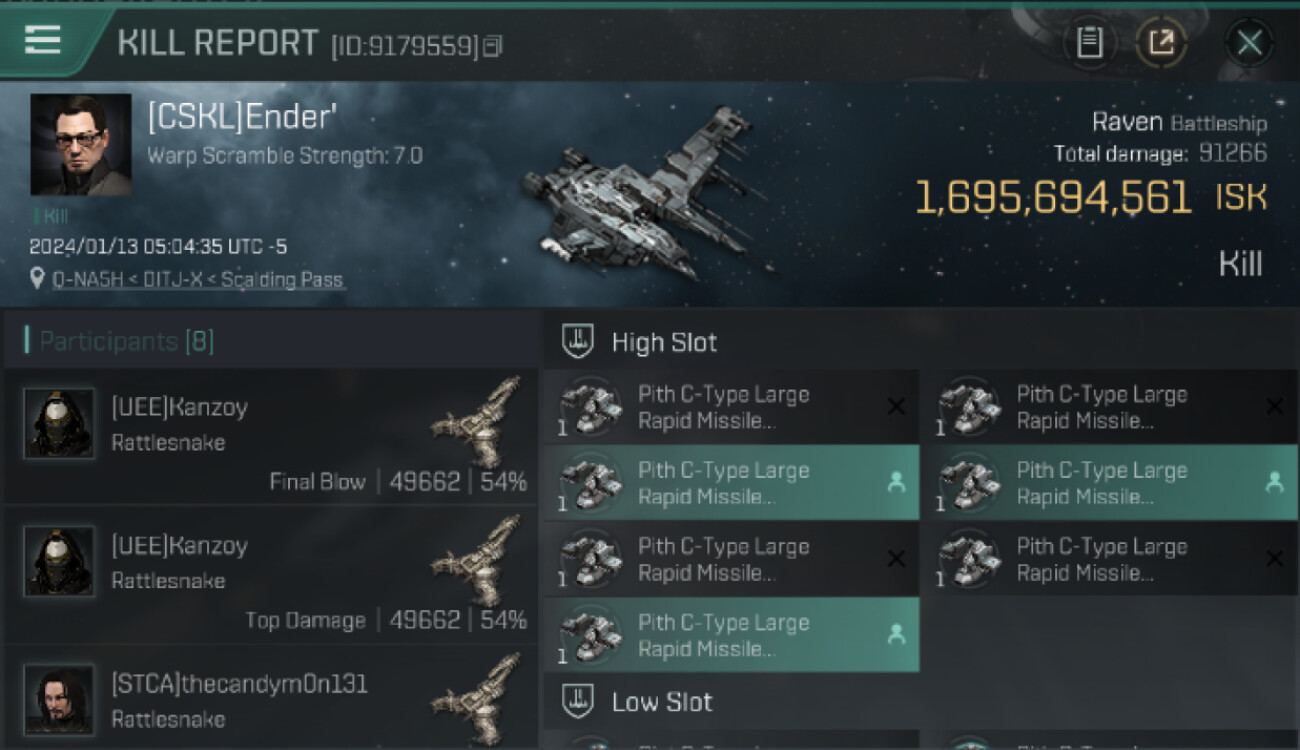Select the Participants [8] tab
The width and height of the screenshot is (1300, 750).
pyautogui.click(x=126, y=341)
